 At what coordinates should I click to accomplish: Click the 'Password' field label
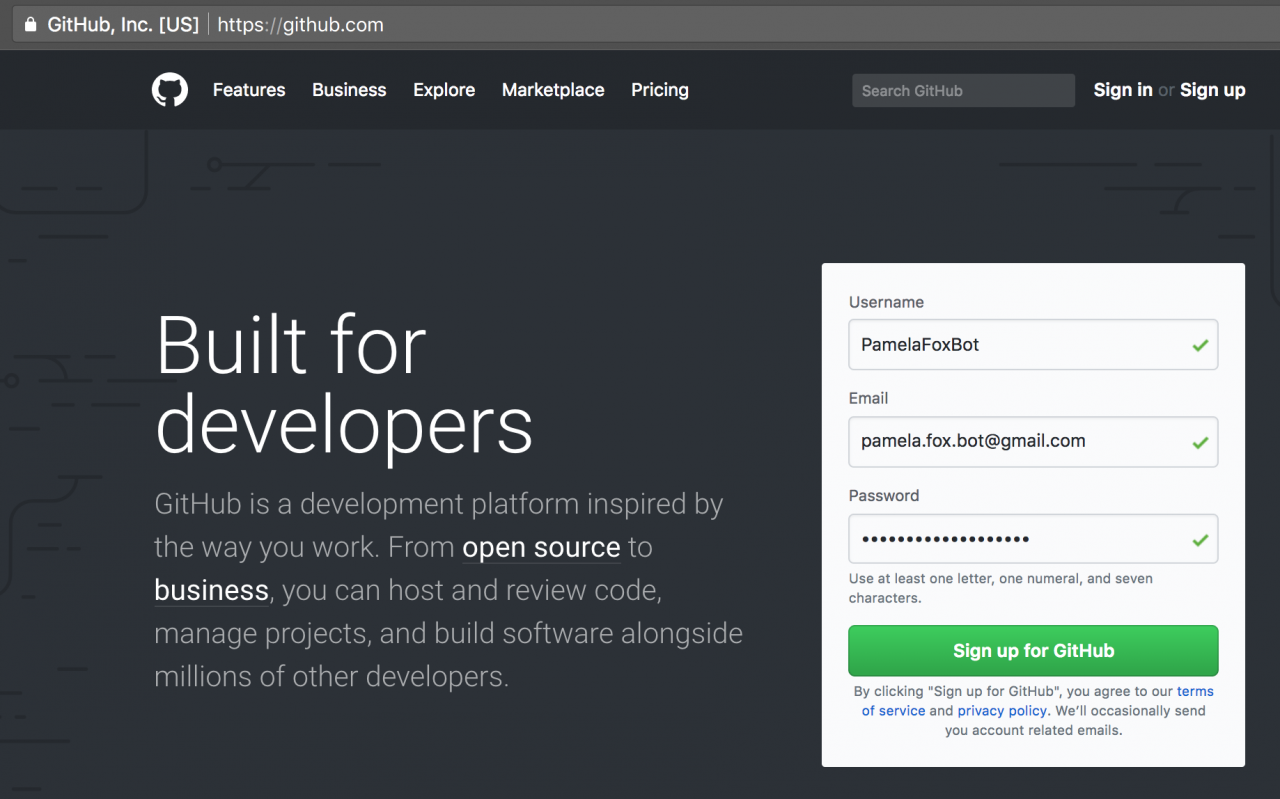(884, 495)
